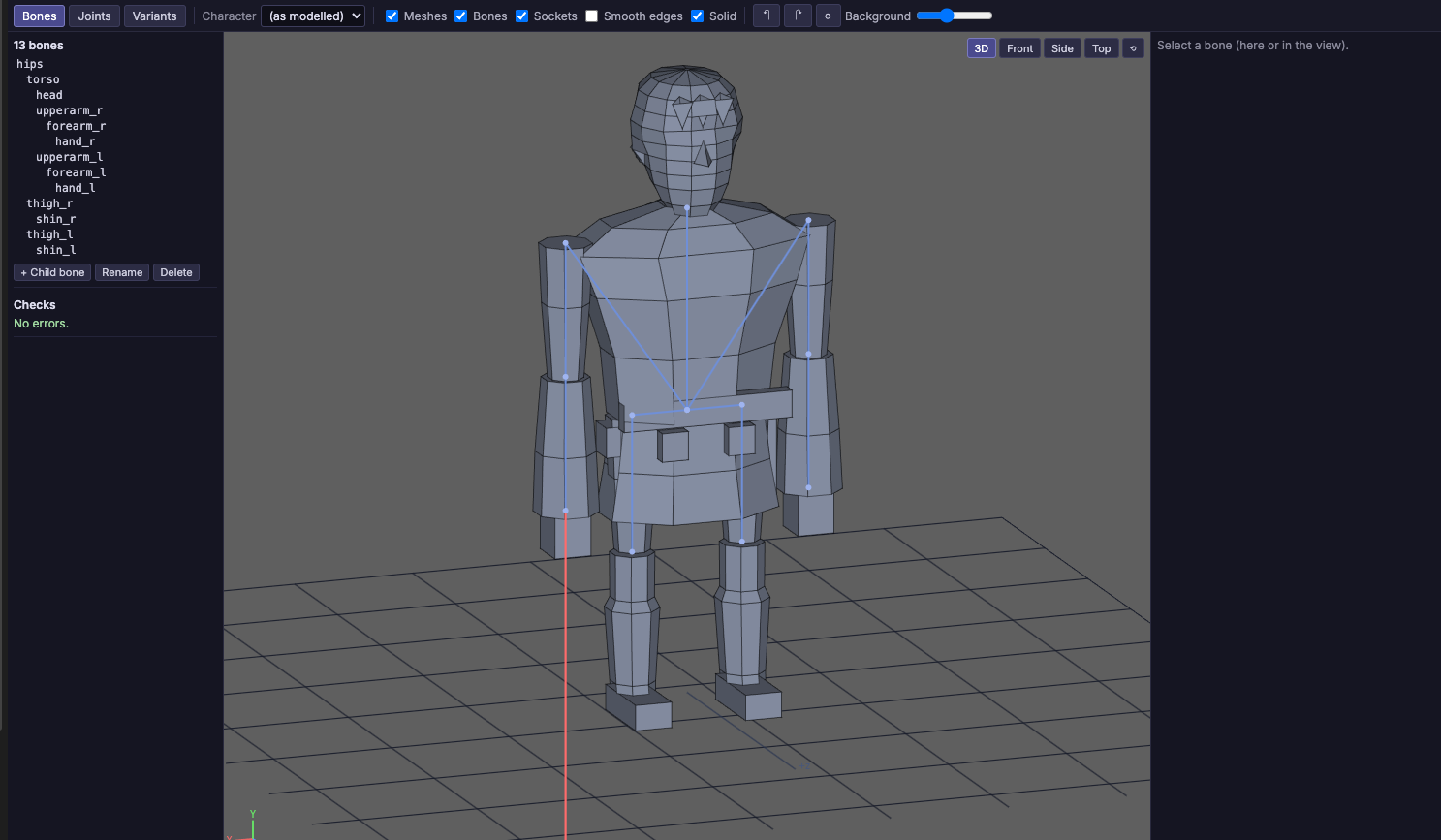Click the Rename bone button
The width and height of the screenshot is (1441, 840).
point(122,272)
